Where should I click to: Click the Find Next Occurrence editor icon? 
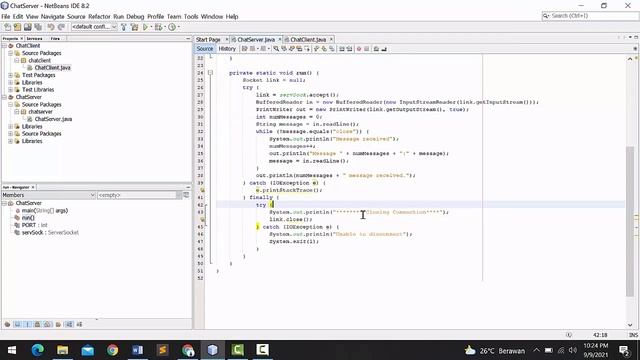291,49
